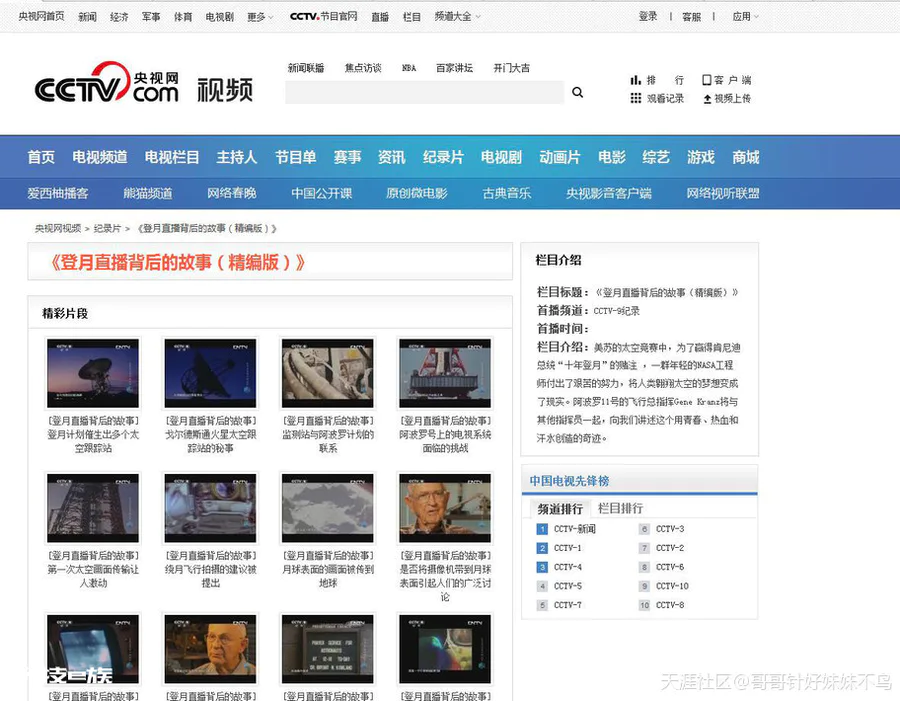
Task: Click the 视频上传 upload icon link
Action: click(x=727, y=98)
